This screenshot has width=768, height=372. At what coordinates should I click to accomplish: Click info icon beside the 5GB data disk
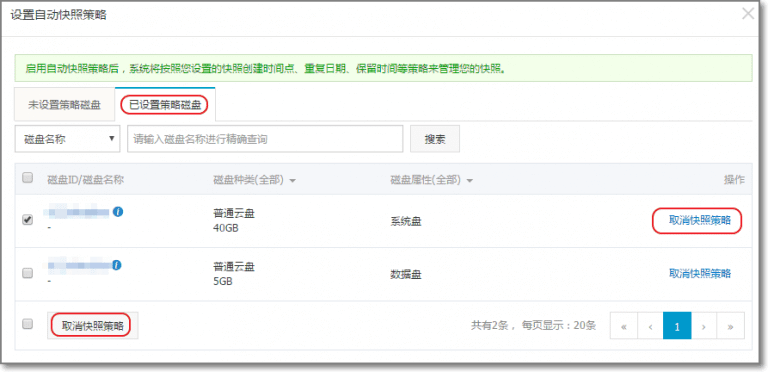pyautogui.click(x=117, y=265)
